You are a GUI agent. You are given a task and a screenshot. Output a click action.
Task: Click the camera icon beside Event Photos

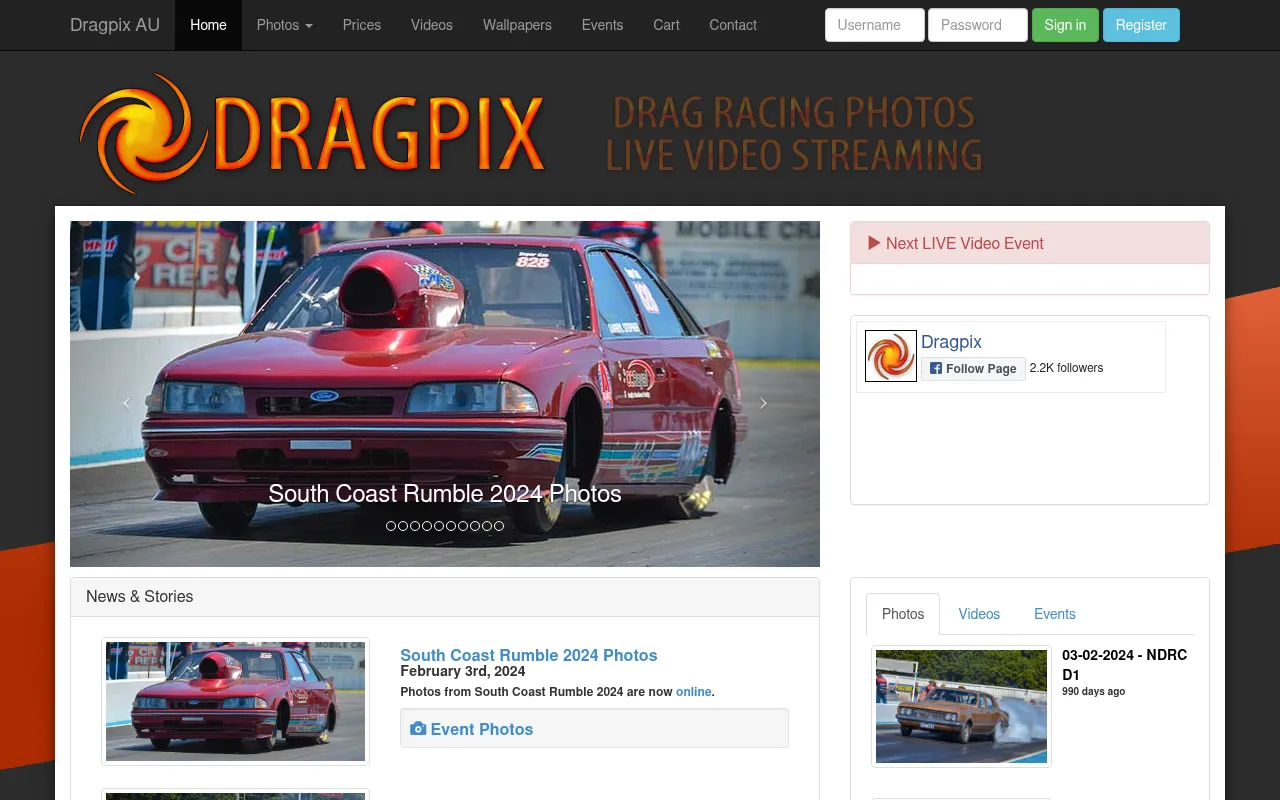[x=418, y=729]
